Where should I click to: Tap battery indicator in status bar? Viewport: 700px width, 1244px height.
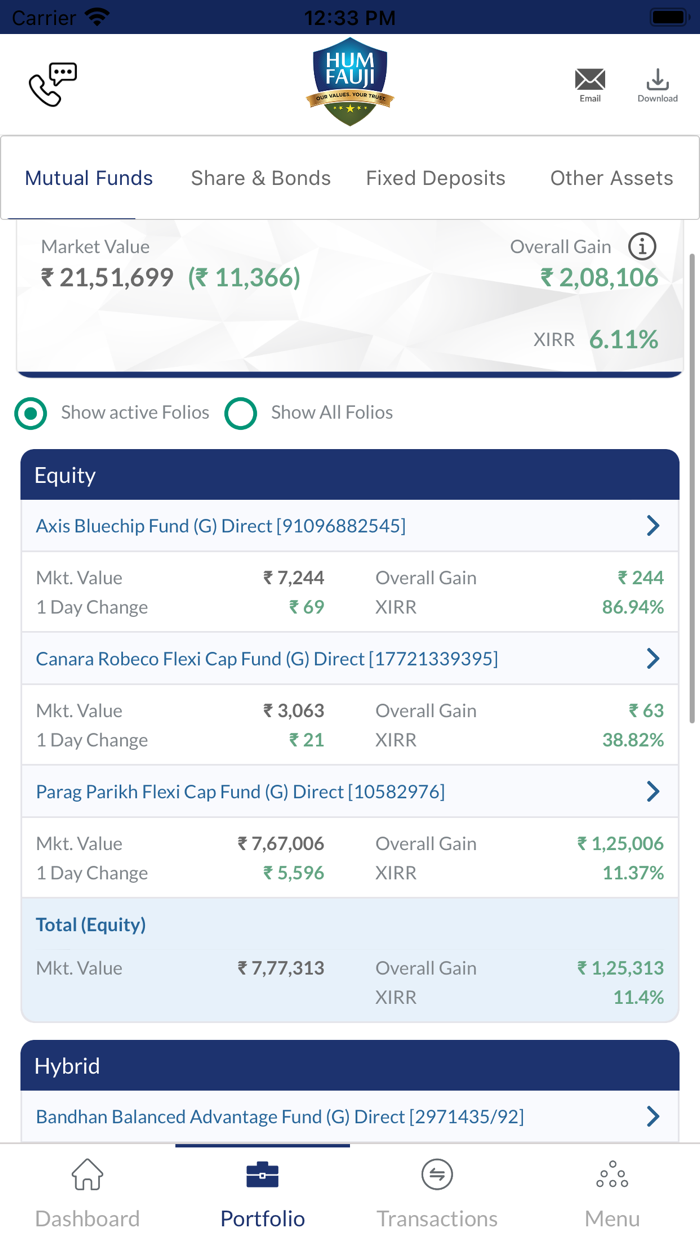[669, 17]
